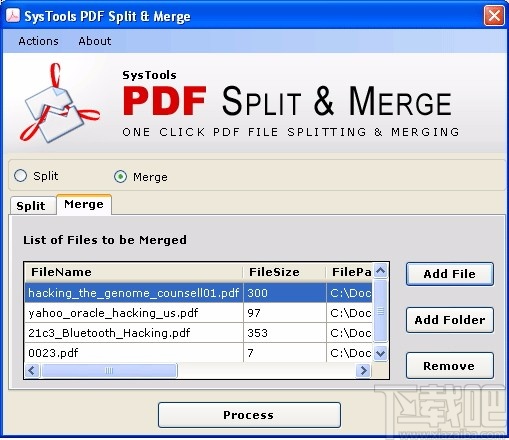Click the vertical scrollbar down arrow
Screen dimensions: 509x440
pyautogui.click(x=380, y=353)
